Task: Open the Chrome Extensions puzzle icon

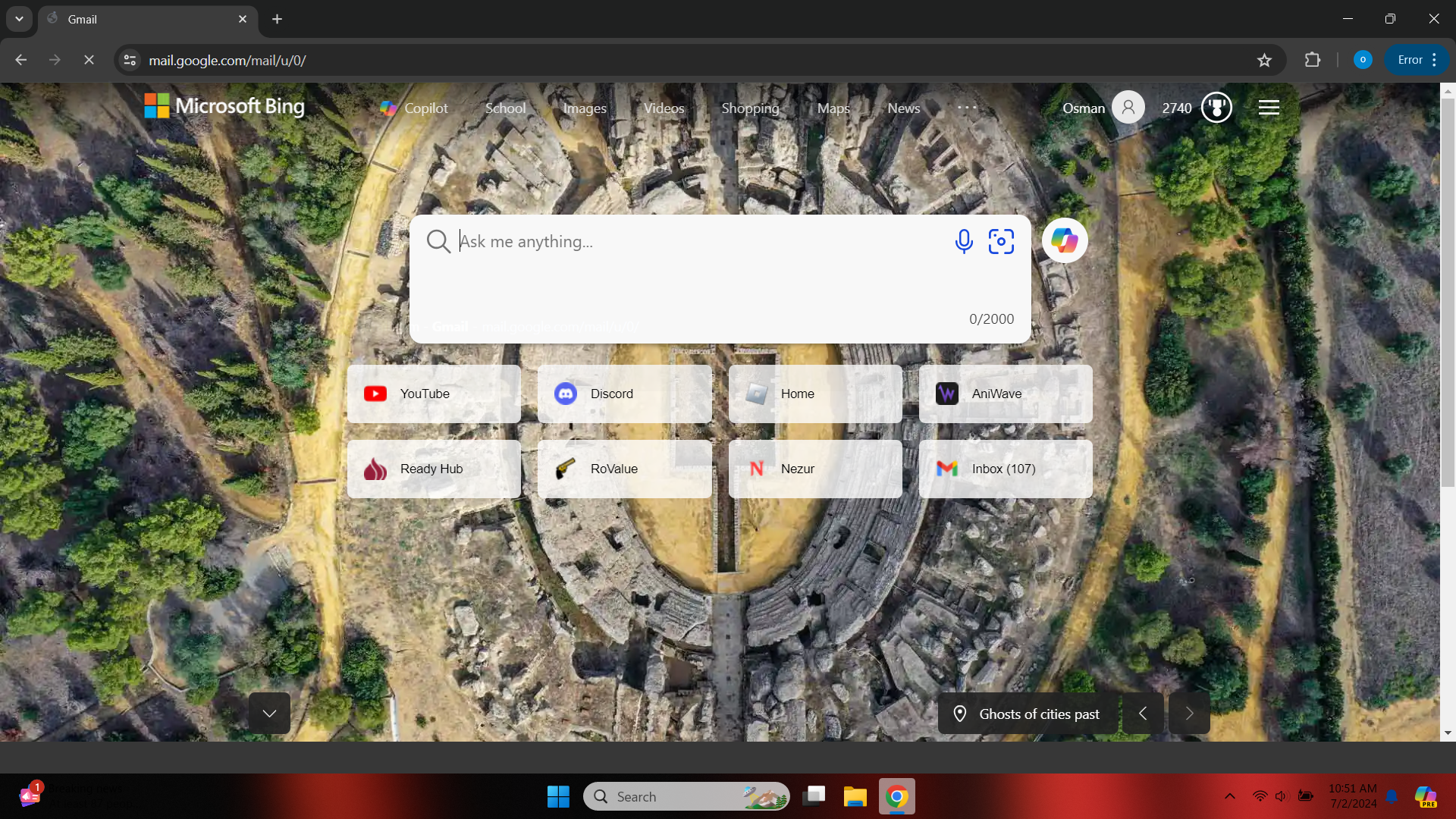Action: click(x=1313, y=60)
